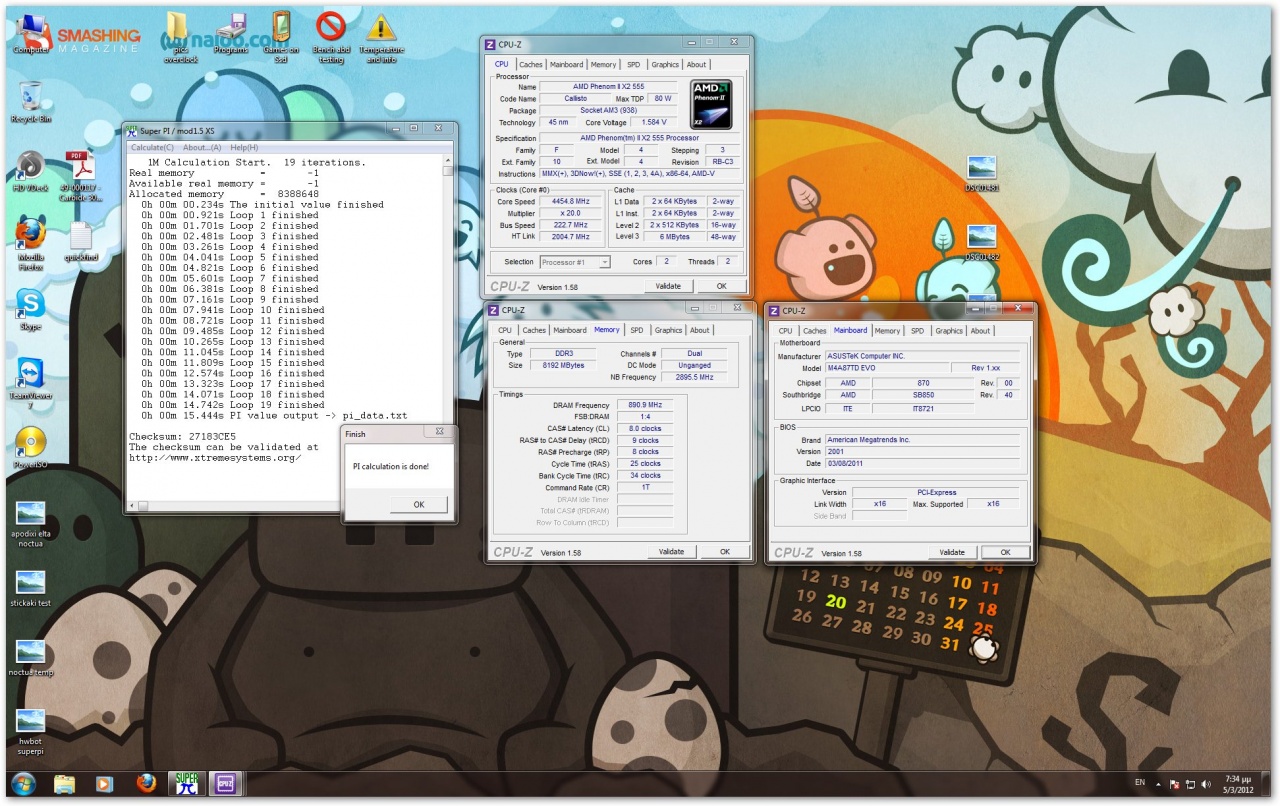Image resolution: width=1280 pixels, height=806 pixels.
Task: Click the Checksum: 27183CE5 line in Super PI
Action: 180,437
